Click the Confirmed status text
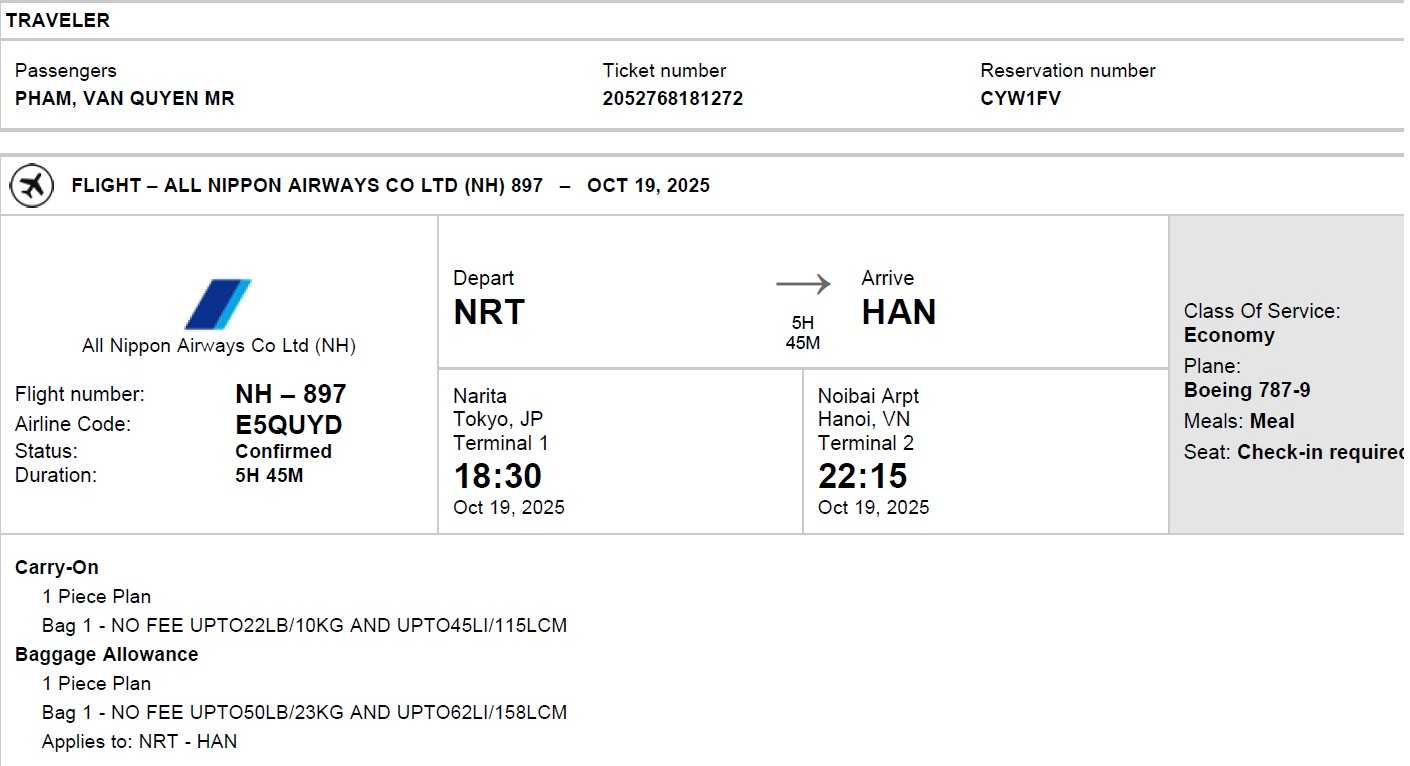The width and height of the screenshot is (1410, 766). 283,451
